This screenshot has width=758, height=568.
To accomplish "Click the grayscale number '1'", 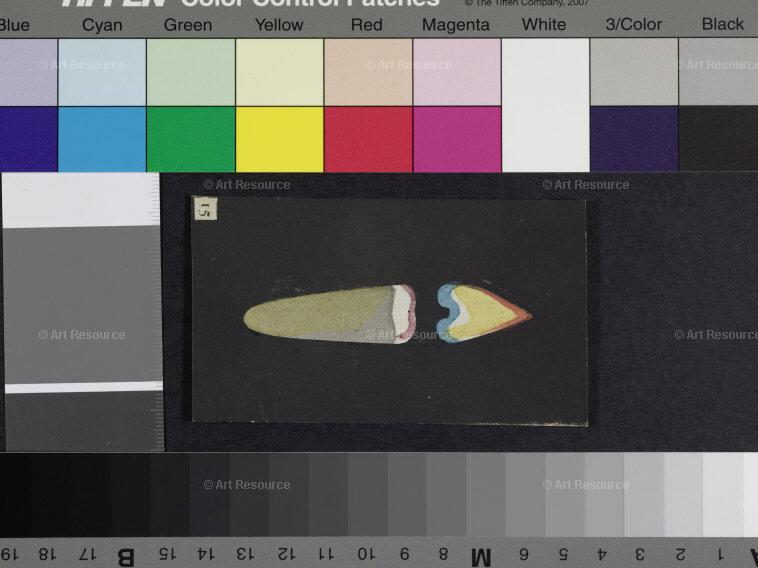I will 720,553.
